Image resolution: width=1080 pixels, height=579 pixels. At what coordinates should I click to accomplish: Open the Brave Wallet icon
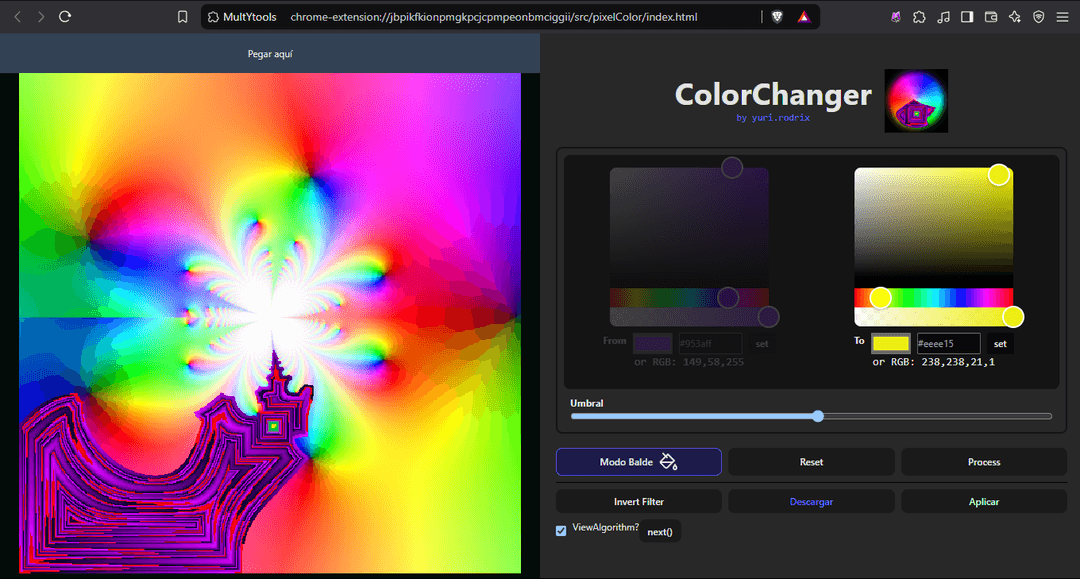coord(991,17)
